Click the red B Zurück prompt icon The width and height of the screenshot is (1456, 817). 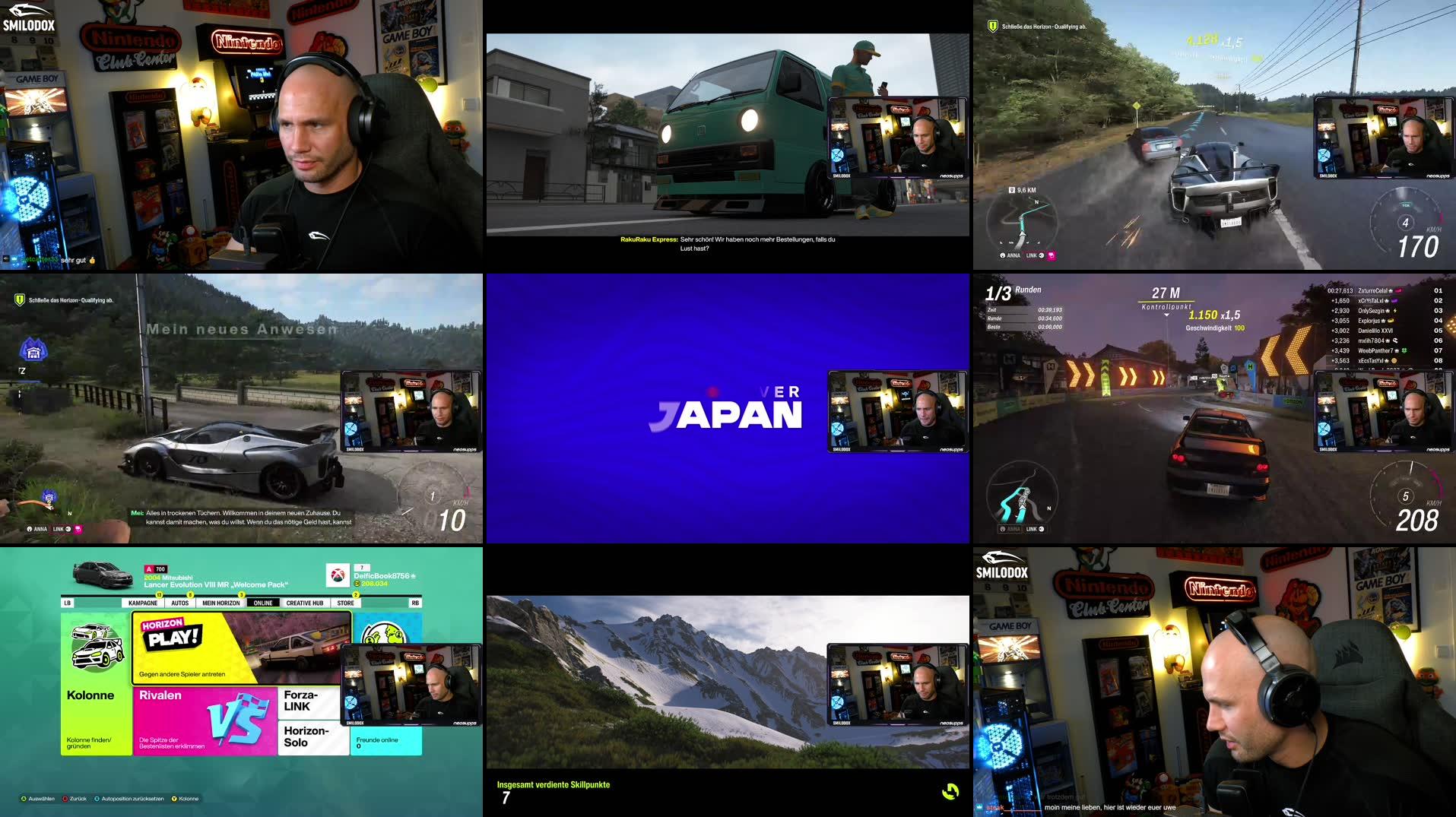(x=65, y=799)
